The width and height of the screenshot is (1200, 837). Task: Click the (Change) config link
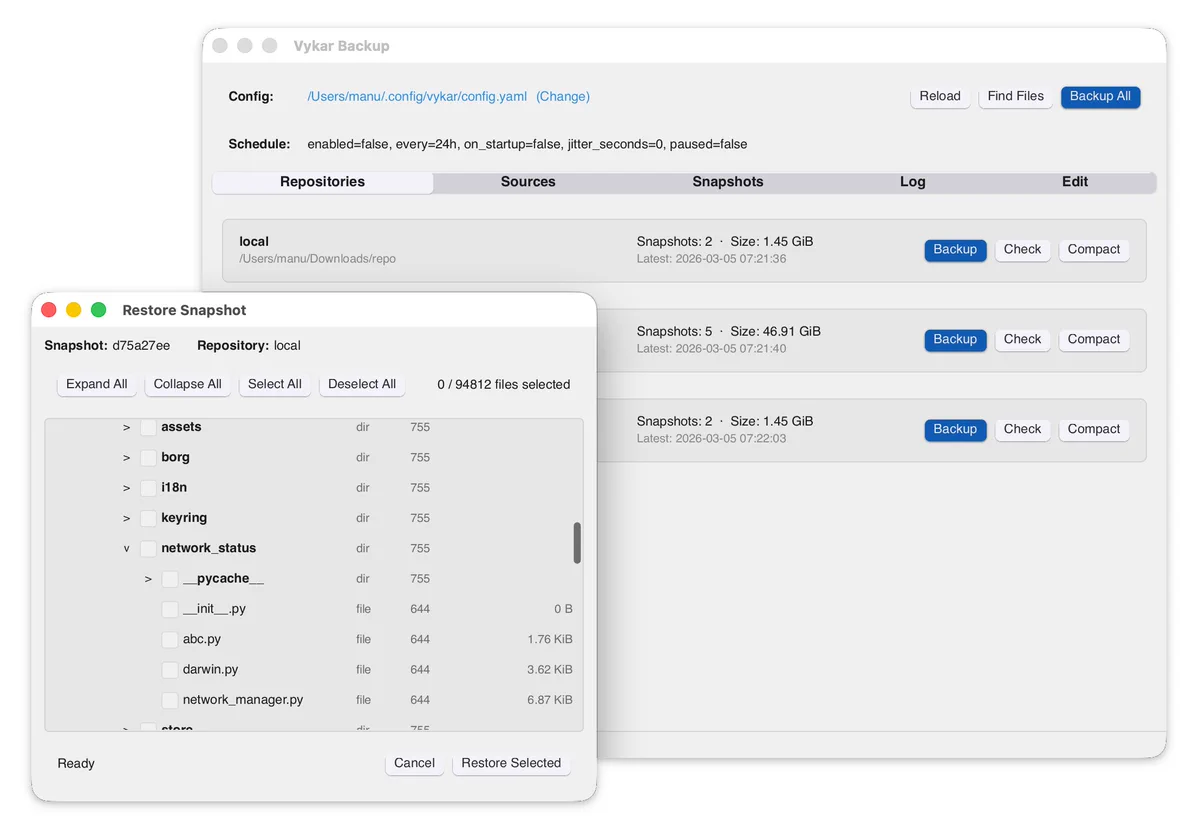click(x=563, y=97)
